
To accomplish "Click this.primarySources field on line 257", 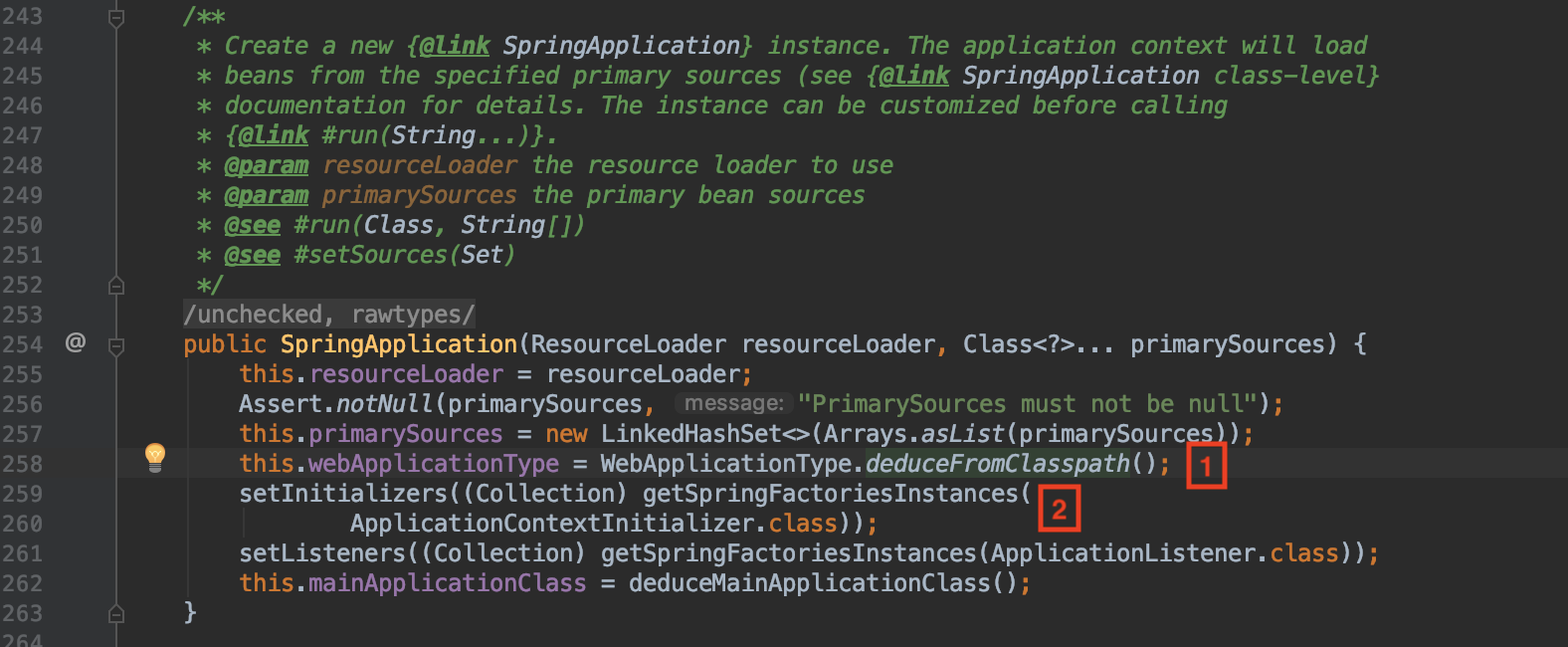I will point(371,434).
